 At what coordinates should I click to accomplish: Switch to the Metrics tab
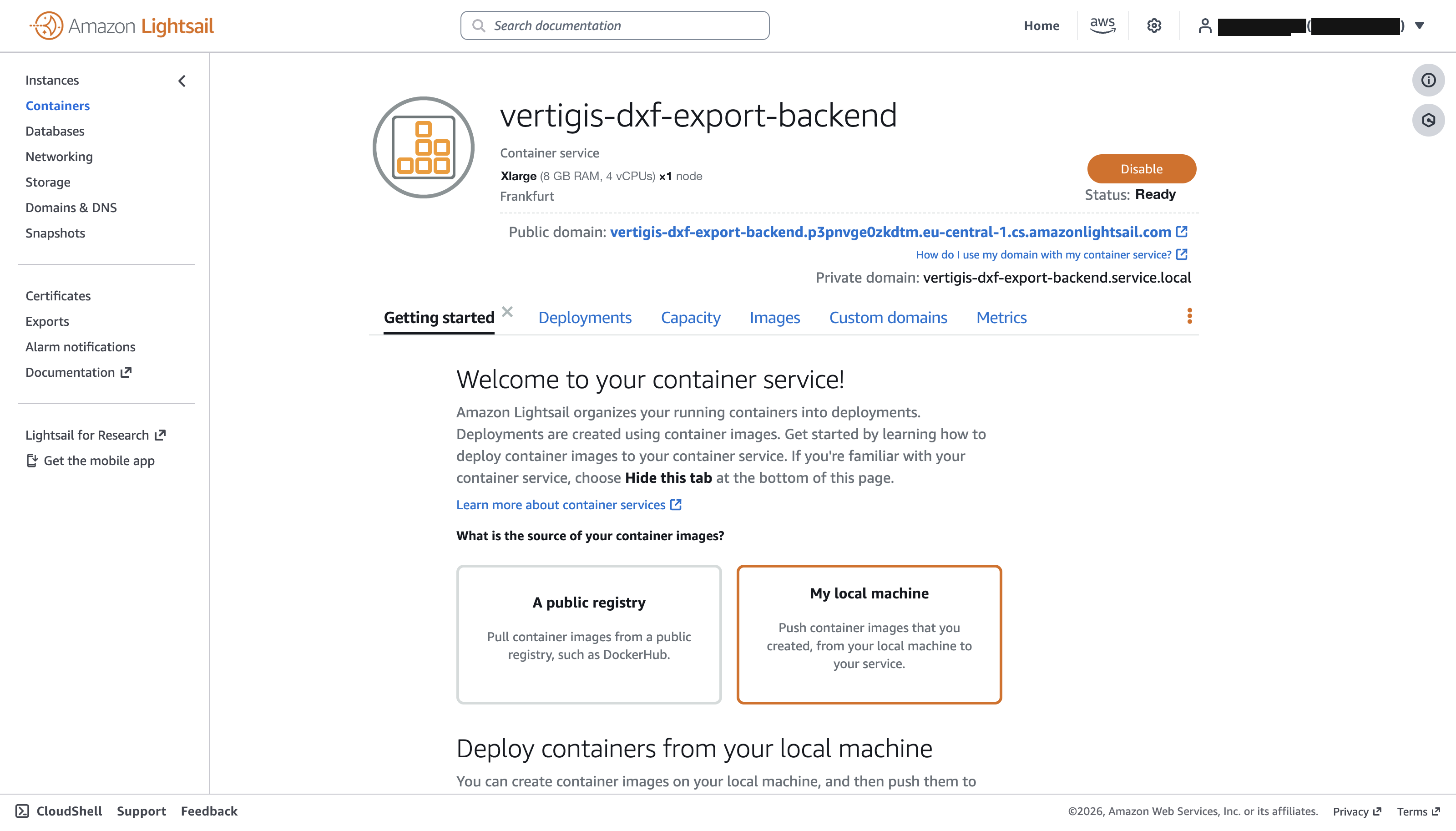point(1001,318)
